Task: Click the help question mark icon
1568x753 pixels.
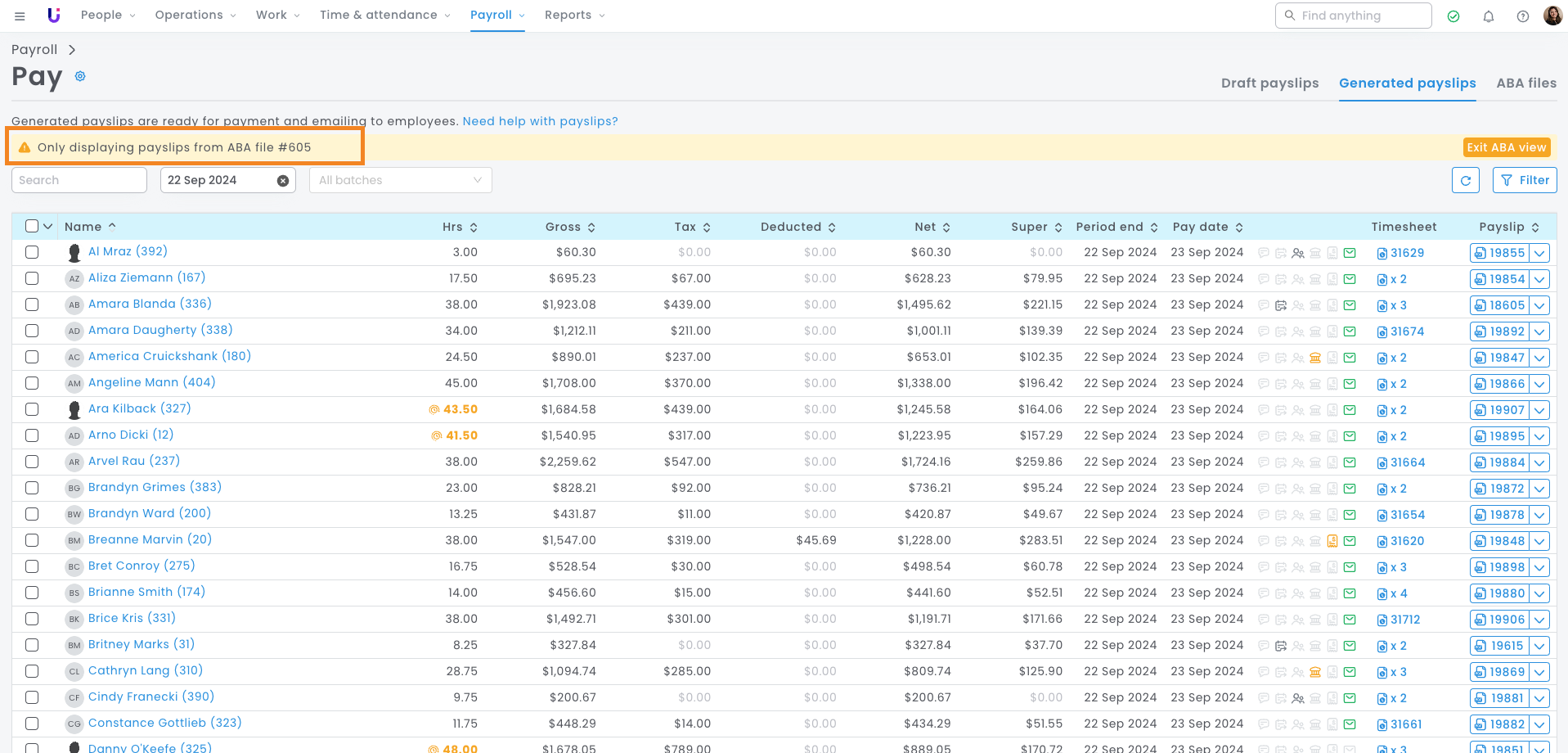Action: click(1522, 16)
